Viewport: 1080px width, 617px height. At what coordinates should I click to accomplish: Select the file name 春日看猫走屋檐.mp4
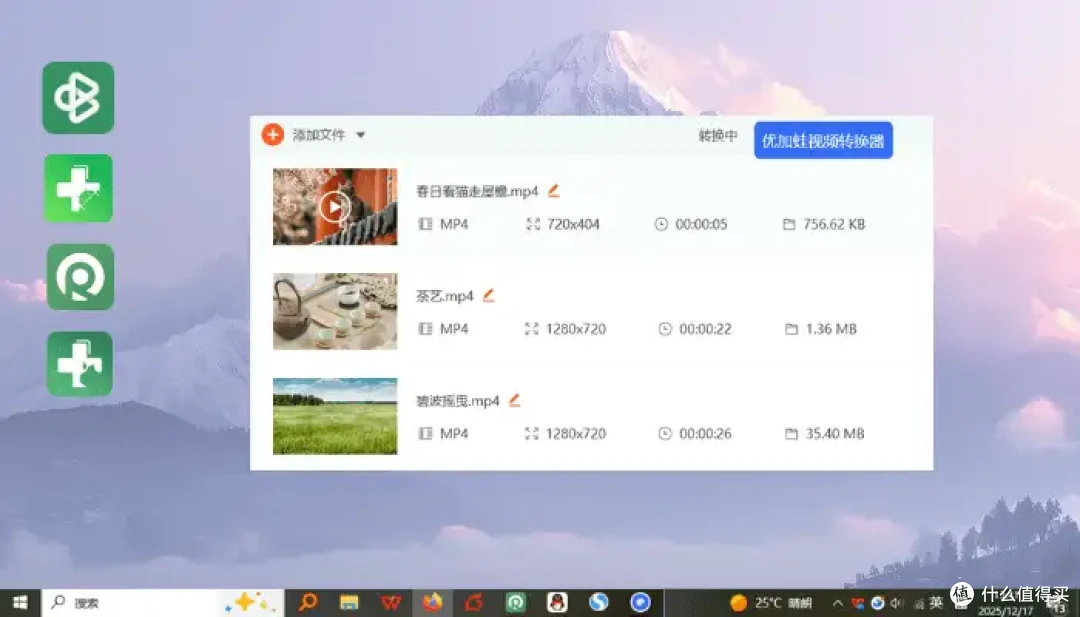[477, 191]
